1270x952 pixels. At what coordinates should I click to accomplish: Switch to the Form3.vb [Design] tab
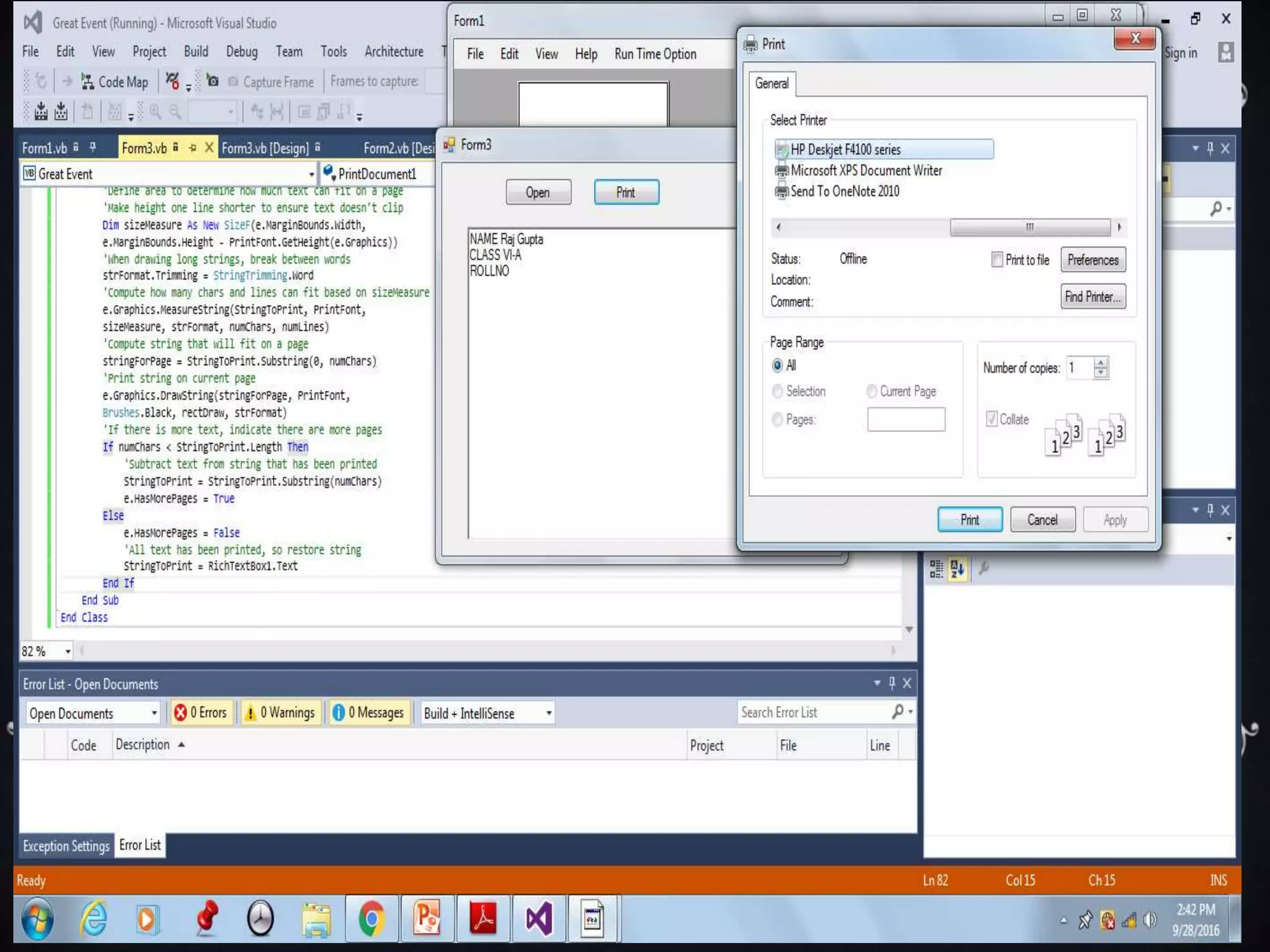point(265,149)
